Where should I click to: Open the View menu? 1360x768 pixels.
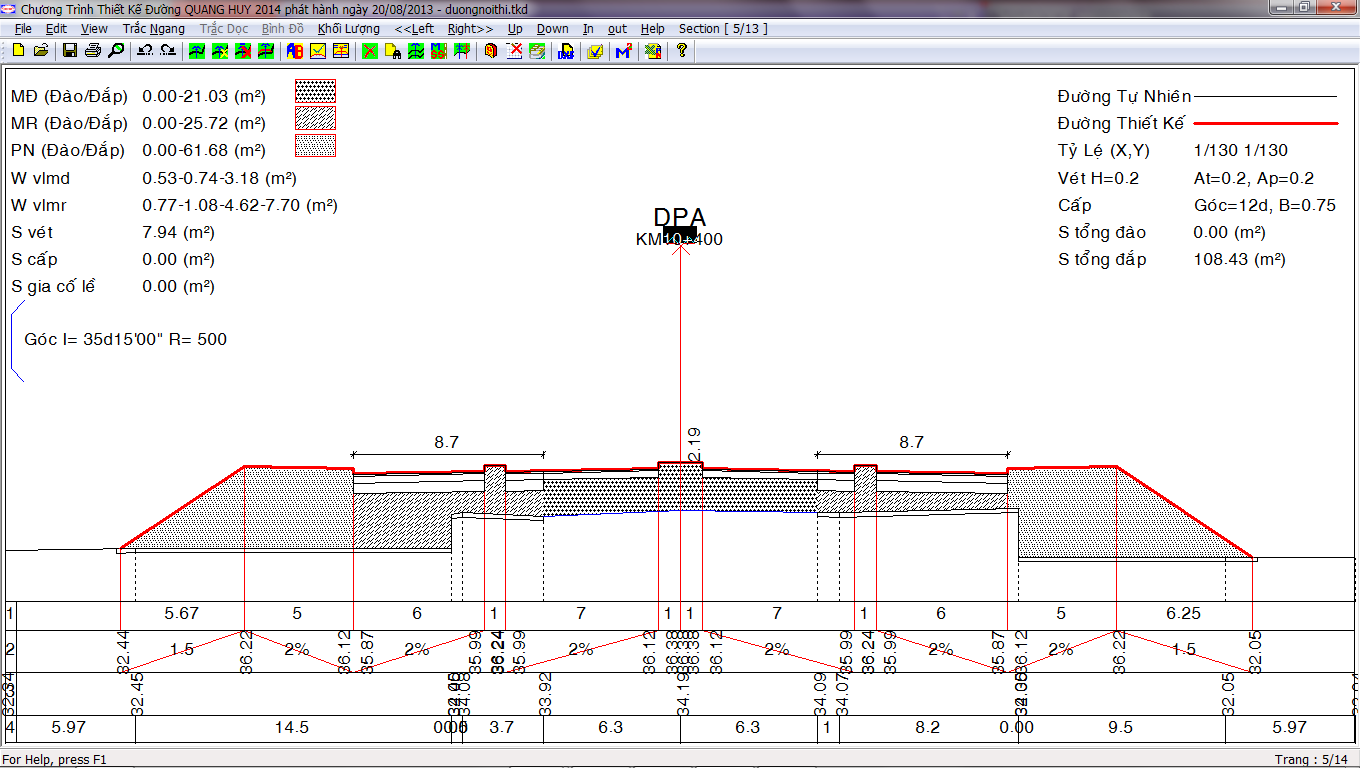click(x=94, y=29)
